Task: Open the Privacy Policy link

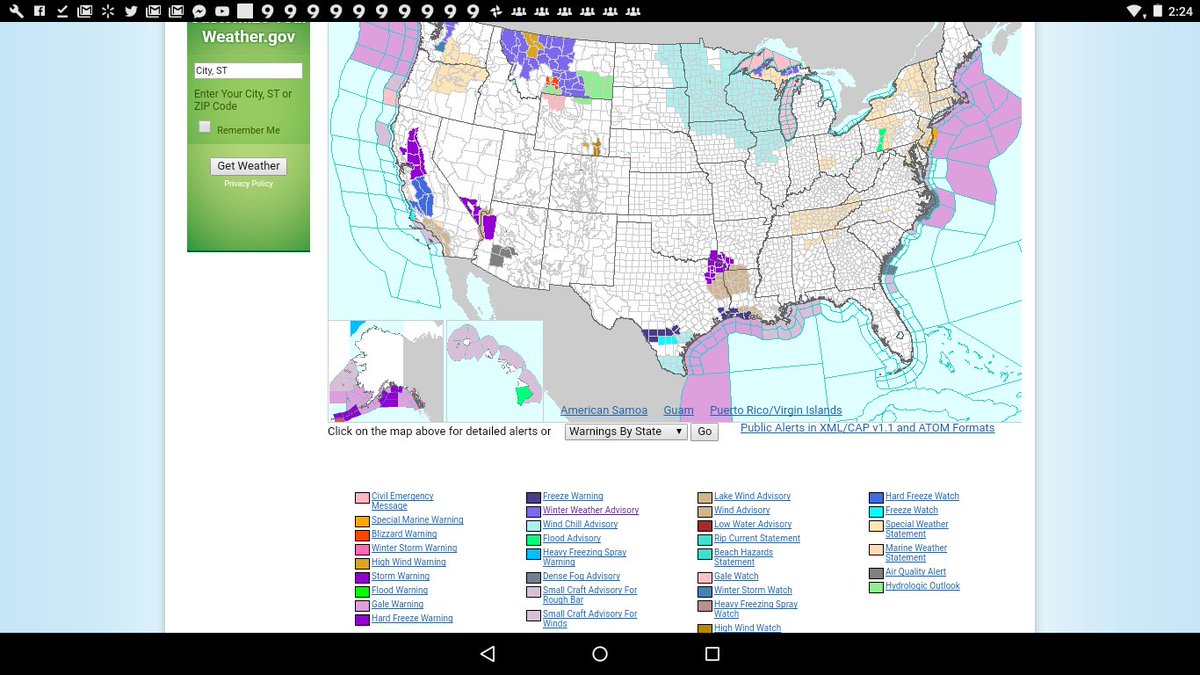Action: pyautogui.click(x=248, y=184)
